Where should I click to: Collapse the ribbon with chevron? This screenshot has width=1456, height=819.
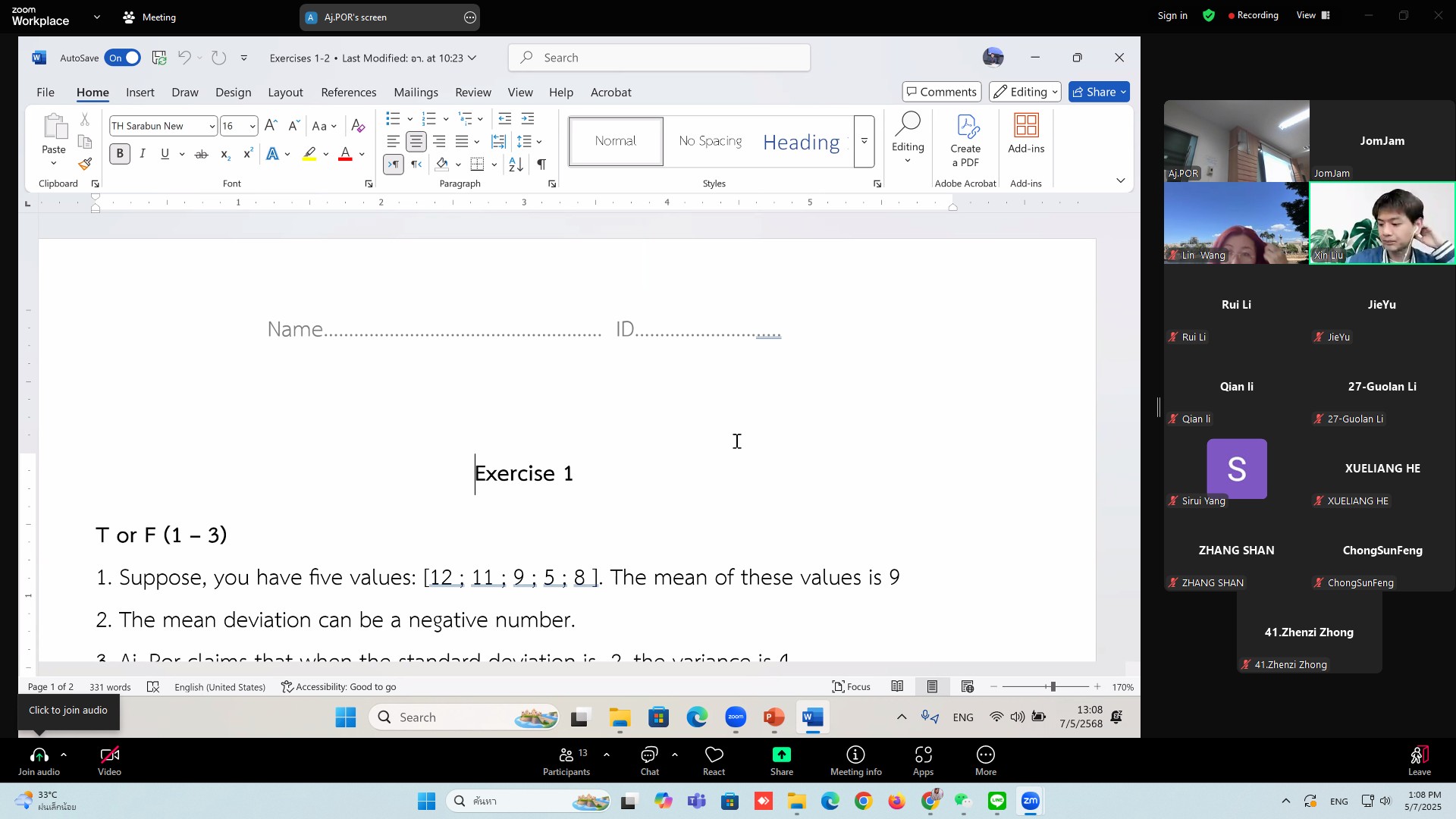pos(1120,180)
